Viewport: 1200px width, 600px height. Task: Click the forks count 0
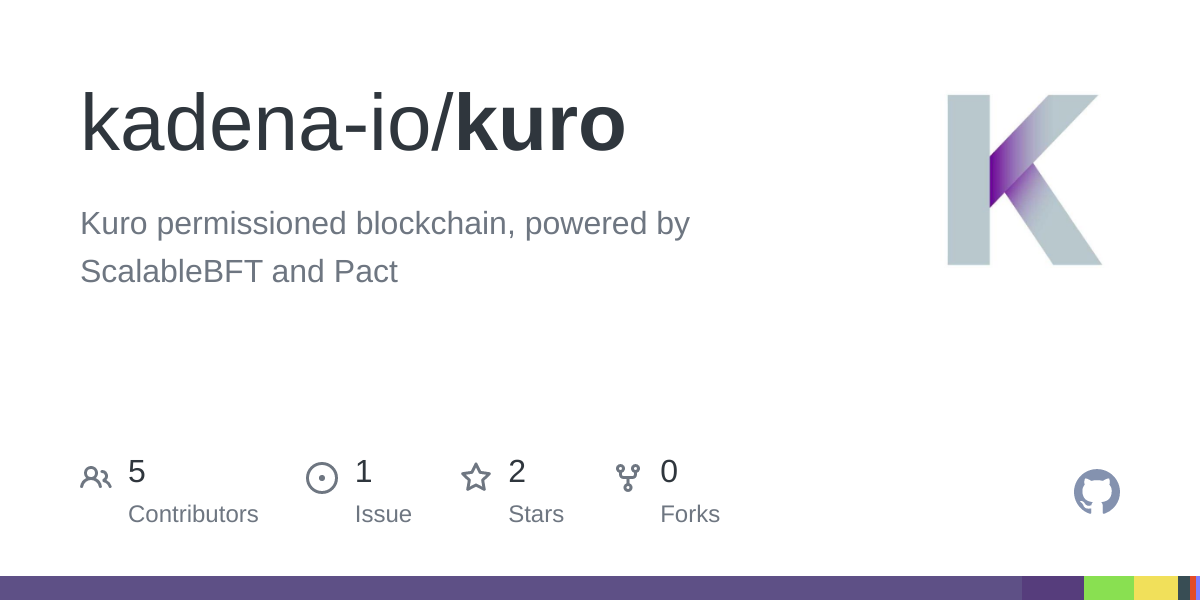[669, 472]
